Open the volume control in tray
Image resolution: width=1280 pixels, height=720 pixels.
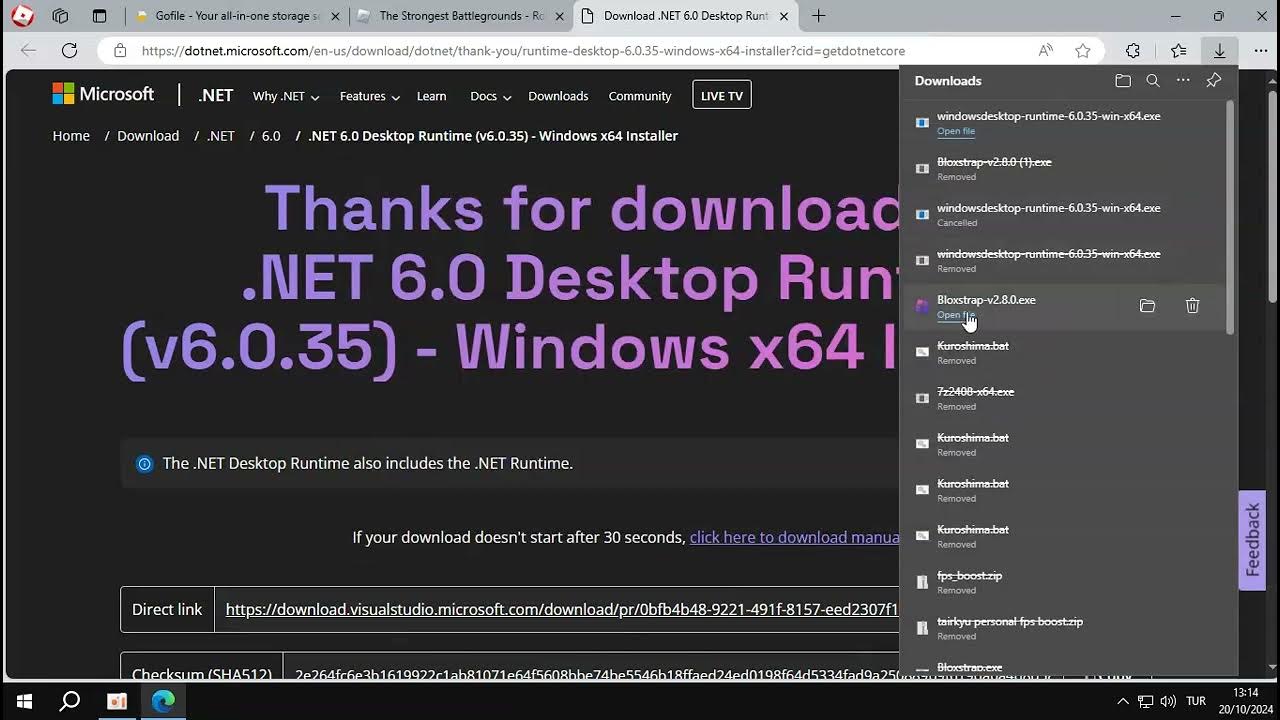click(x=1168, y=701)
